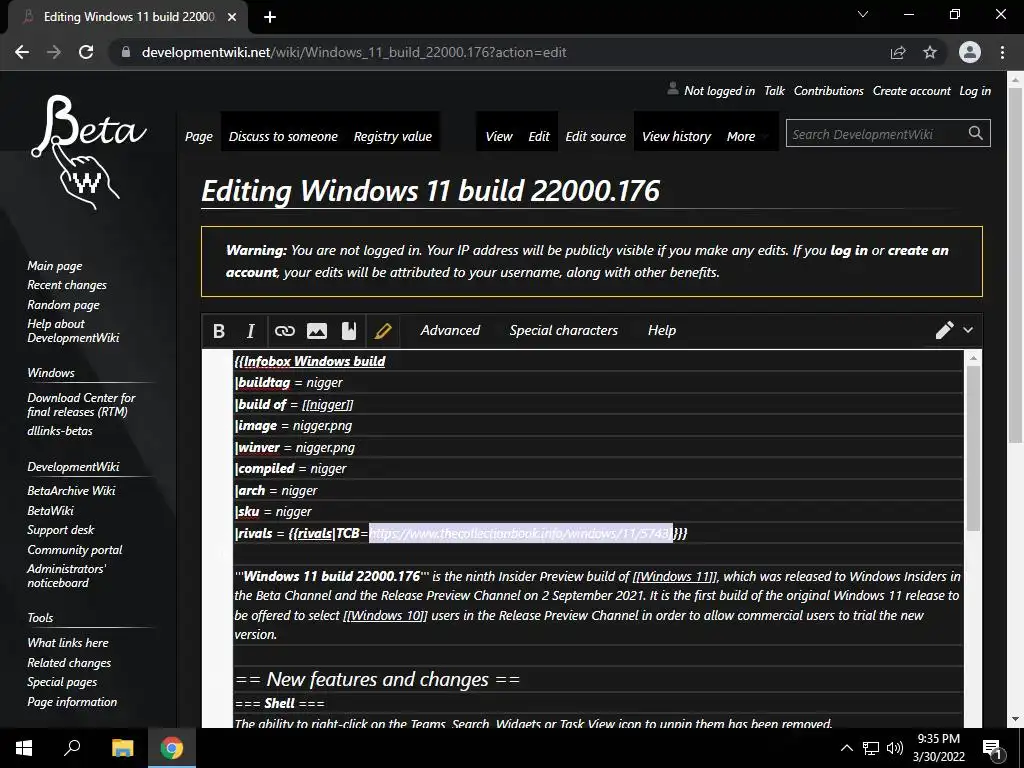Expand the Help toolbar section
Screen dimensions: 1024x768
click(x=662, y=330)
